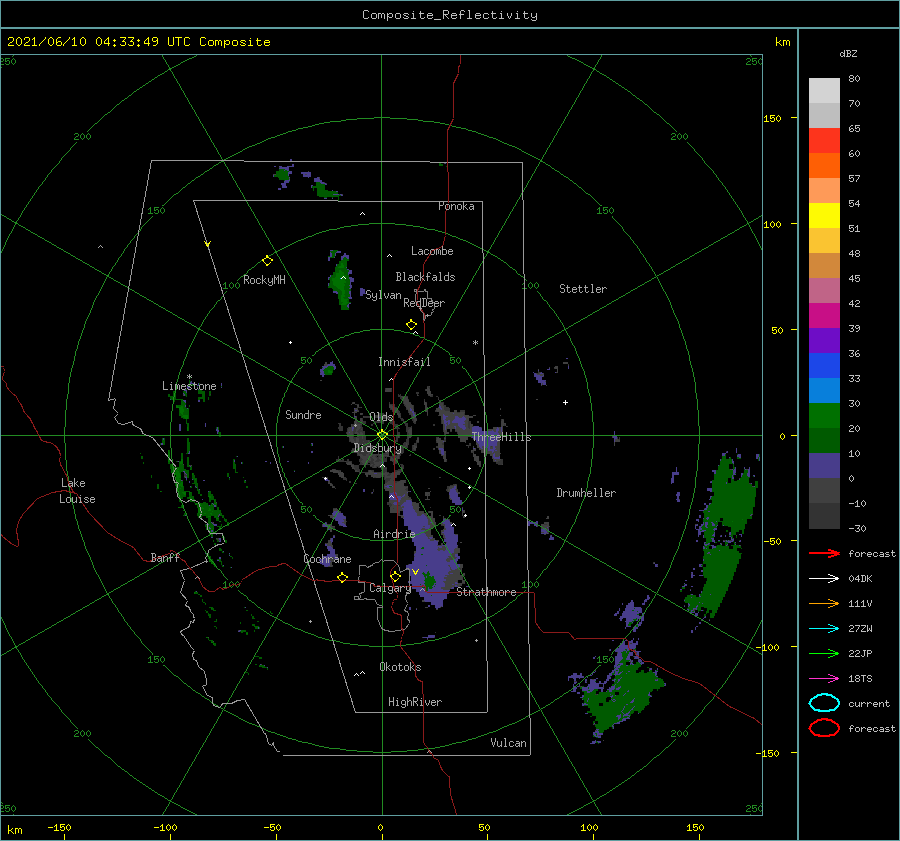Click the Innisfail label on map
Image resolution: width=900 pixels, height=841 pixels.
pyautogui.click(x=404, y=362)
